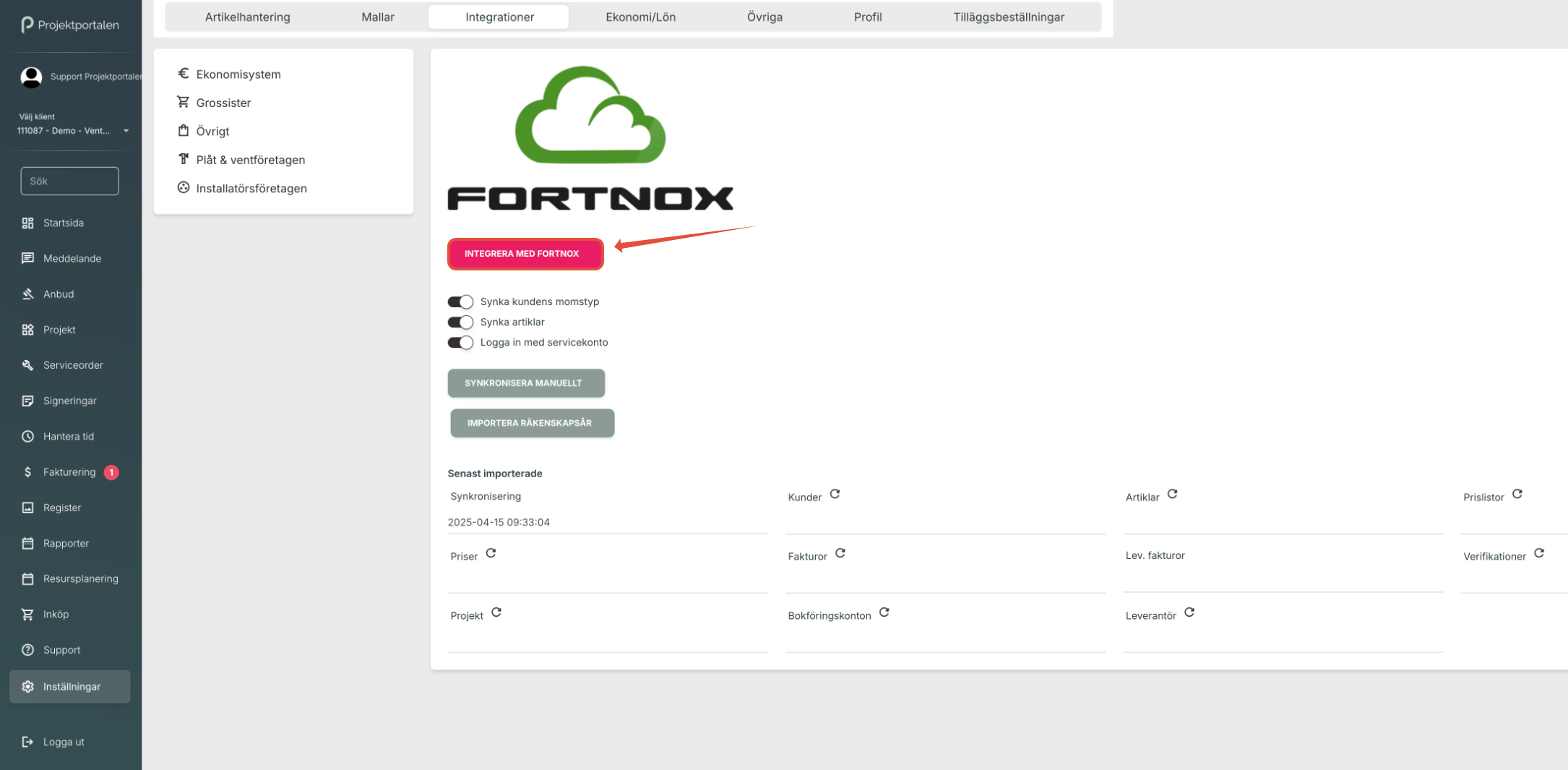Click Integrera med Fortnox button
The image size is (1568, 770).
[525, 254]
